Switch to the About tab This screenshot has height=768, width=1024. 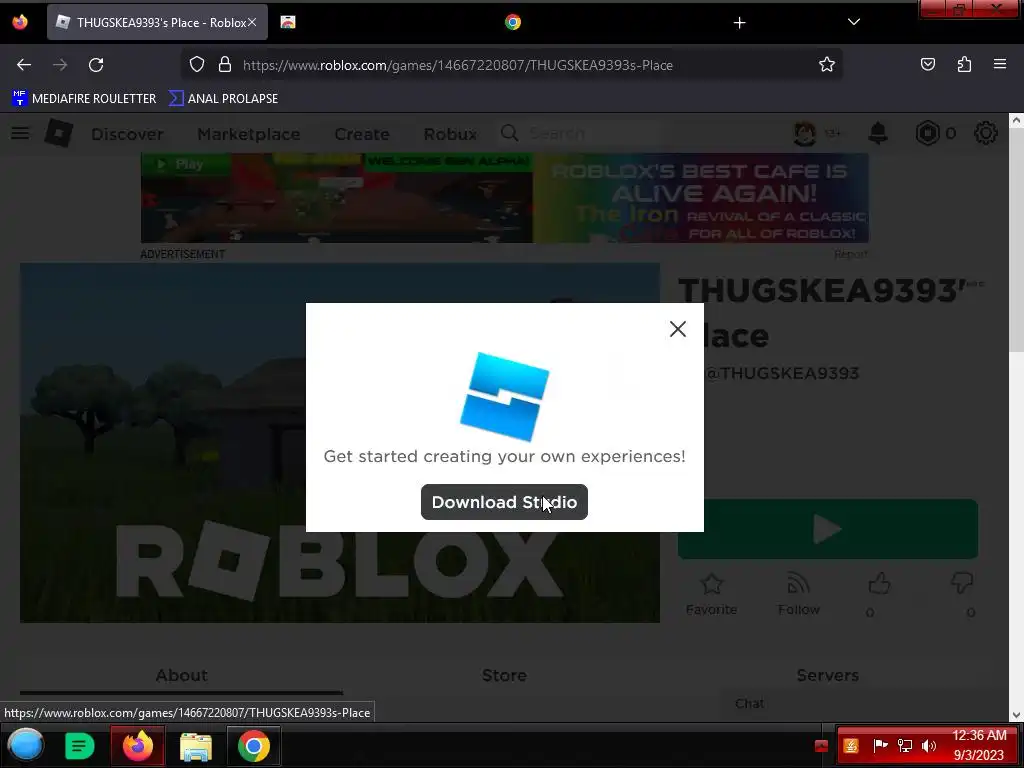click(182, 675)
